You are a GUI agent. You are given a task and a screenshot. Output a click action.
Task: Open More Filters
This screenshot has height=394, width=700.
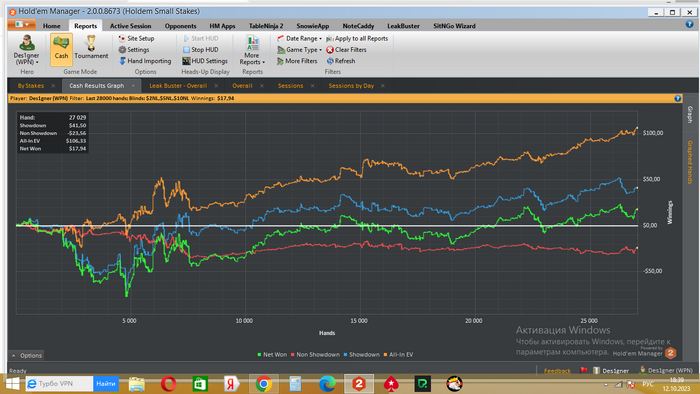(297, 61)
